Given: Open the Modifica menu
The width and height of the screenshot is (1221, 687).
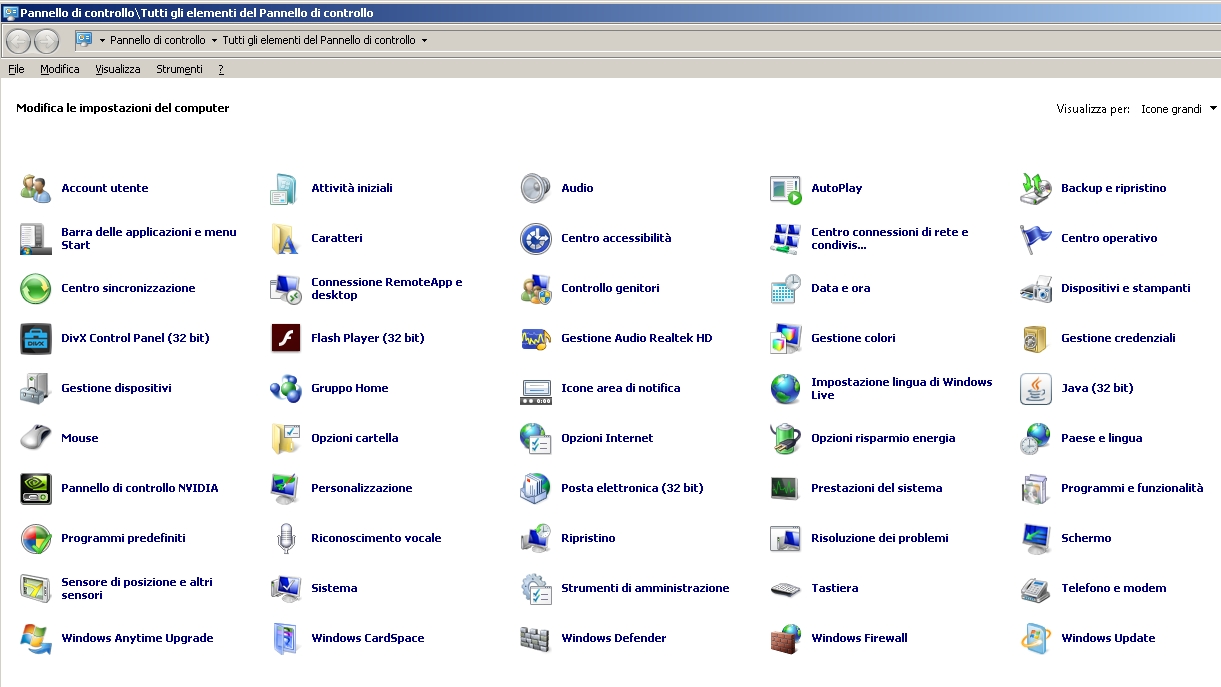Looking at the screenshot, I should coord(60,69).
